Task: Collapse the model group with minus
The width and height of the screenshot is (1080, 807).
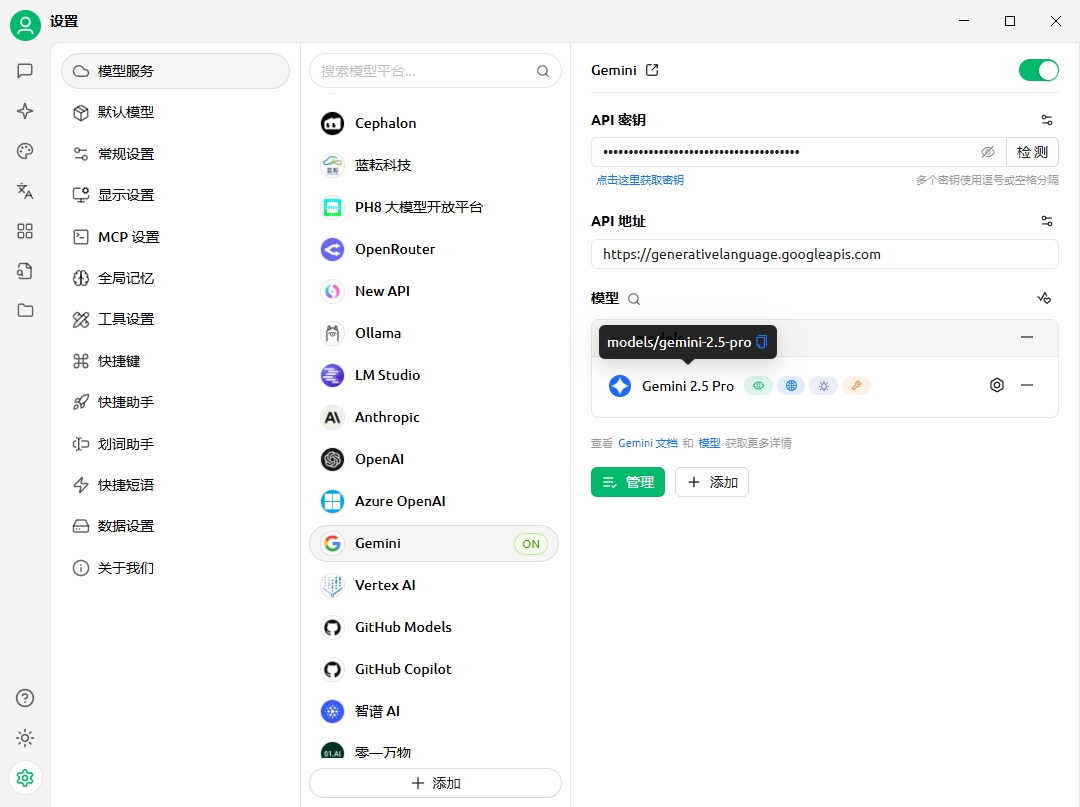Action: coord(1027,337)
